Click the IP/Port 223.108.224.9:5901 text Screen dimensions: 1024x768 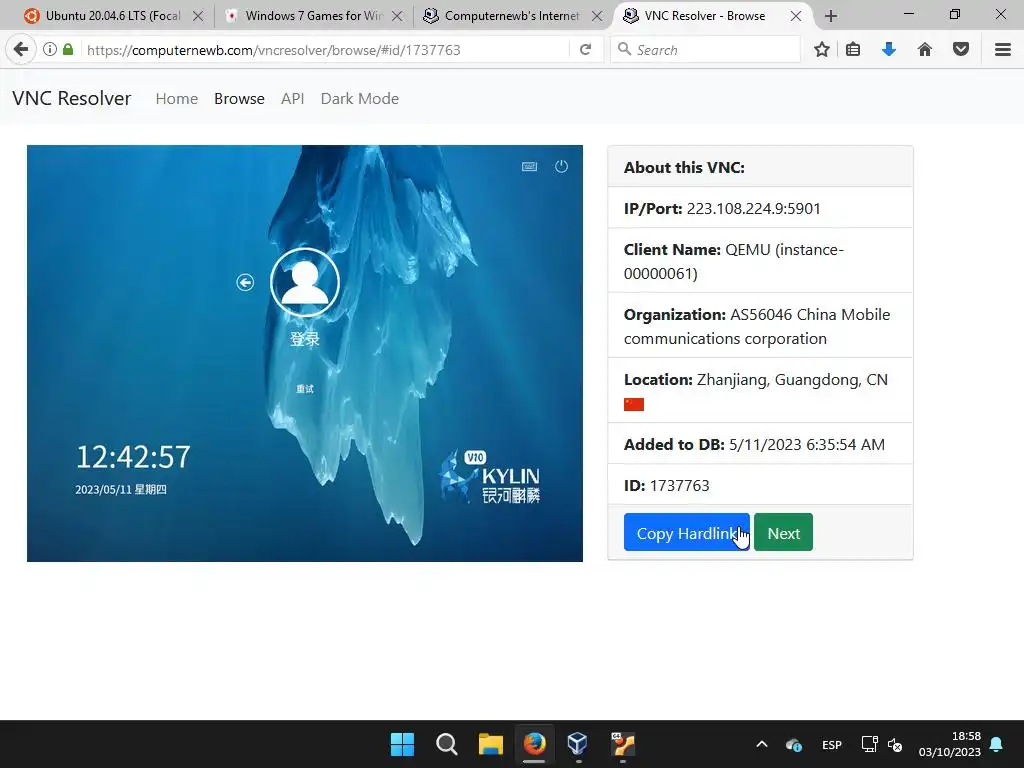point(722,208)
